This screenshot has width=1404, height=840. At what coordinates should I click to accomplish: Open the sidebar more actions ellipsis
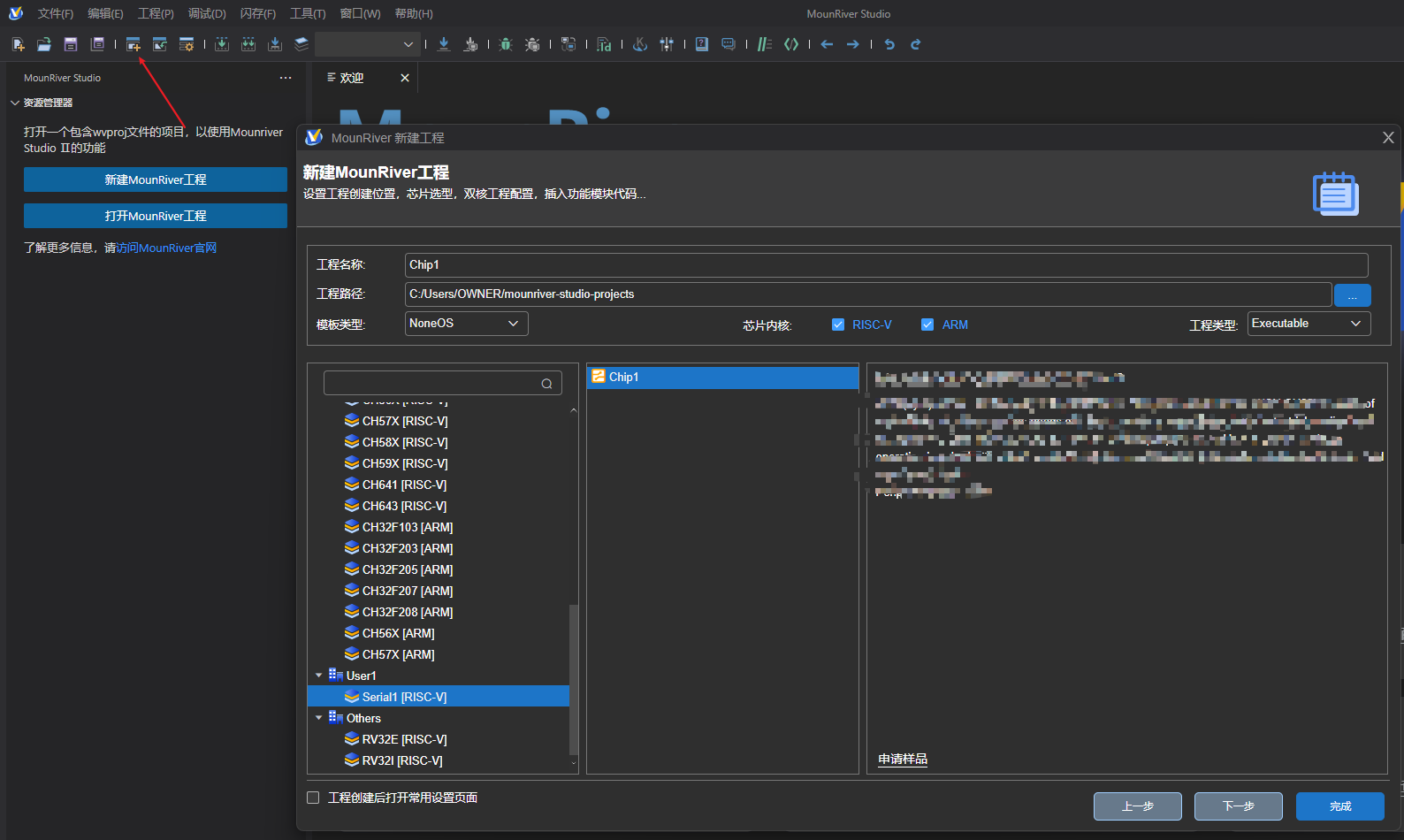point(286,78)
